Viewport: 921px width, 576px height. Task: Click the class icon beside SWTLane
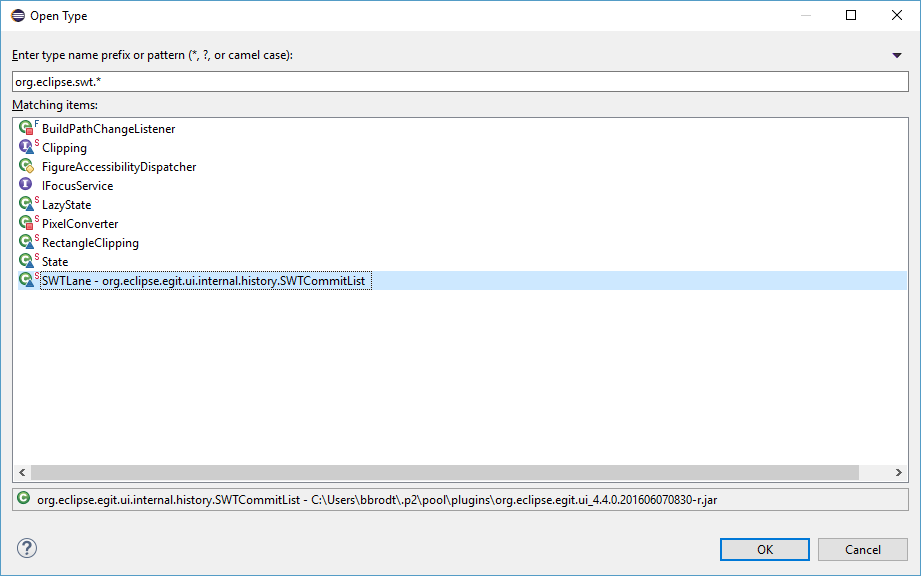(25, 280)
